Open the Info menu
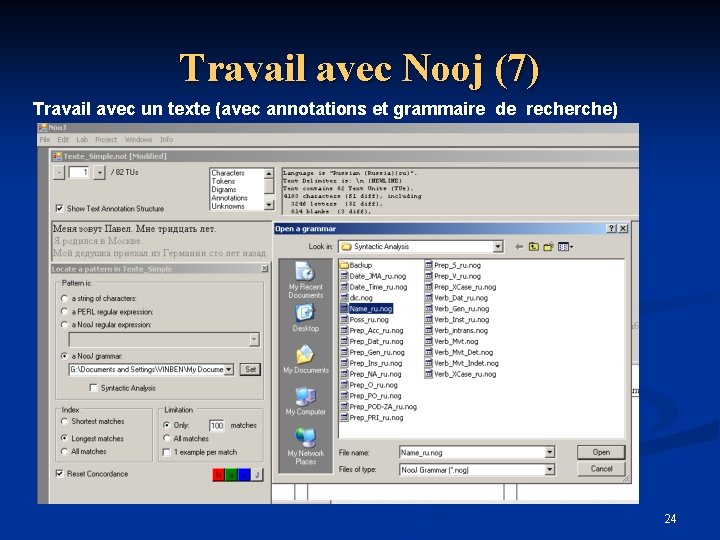The width and height of the screenshot is (720, 540). click(x=166, y=140)
